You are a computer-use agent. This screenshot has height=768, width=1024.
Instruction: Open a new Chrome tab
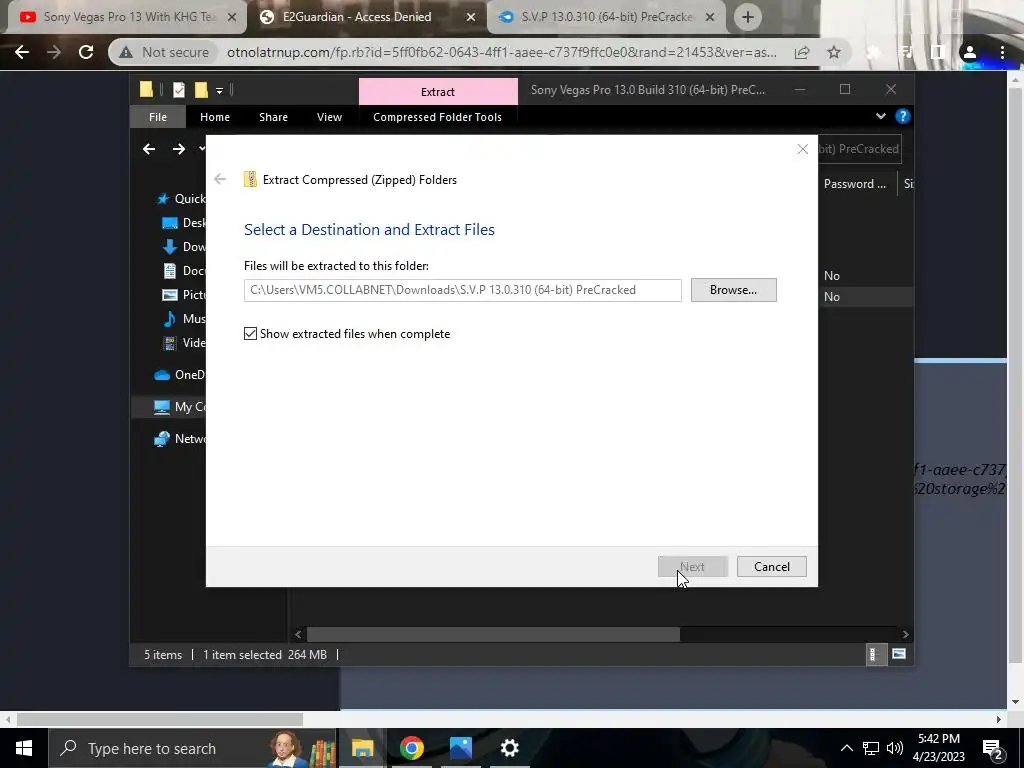(748, 17)
